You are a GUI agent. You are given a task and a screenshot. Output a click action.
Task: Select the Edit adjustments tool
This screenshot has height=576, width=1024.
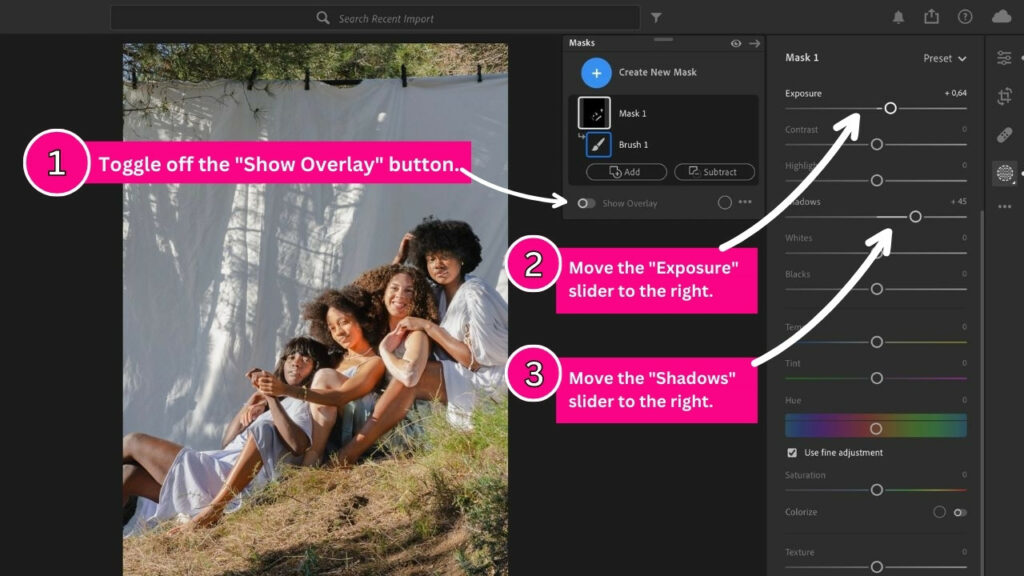tap(1006, 57)
